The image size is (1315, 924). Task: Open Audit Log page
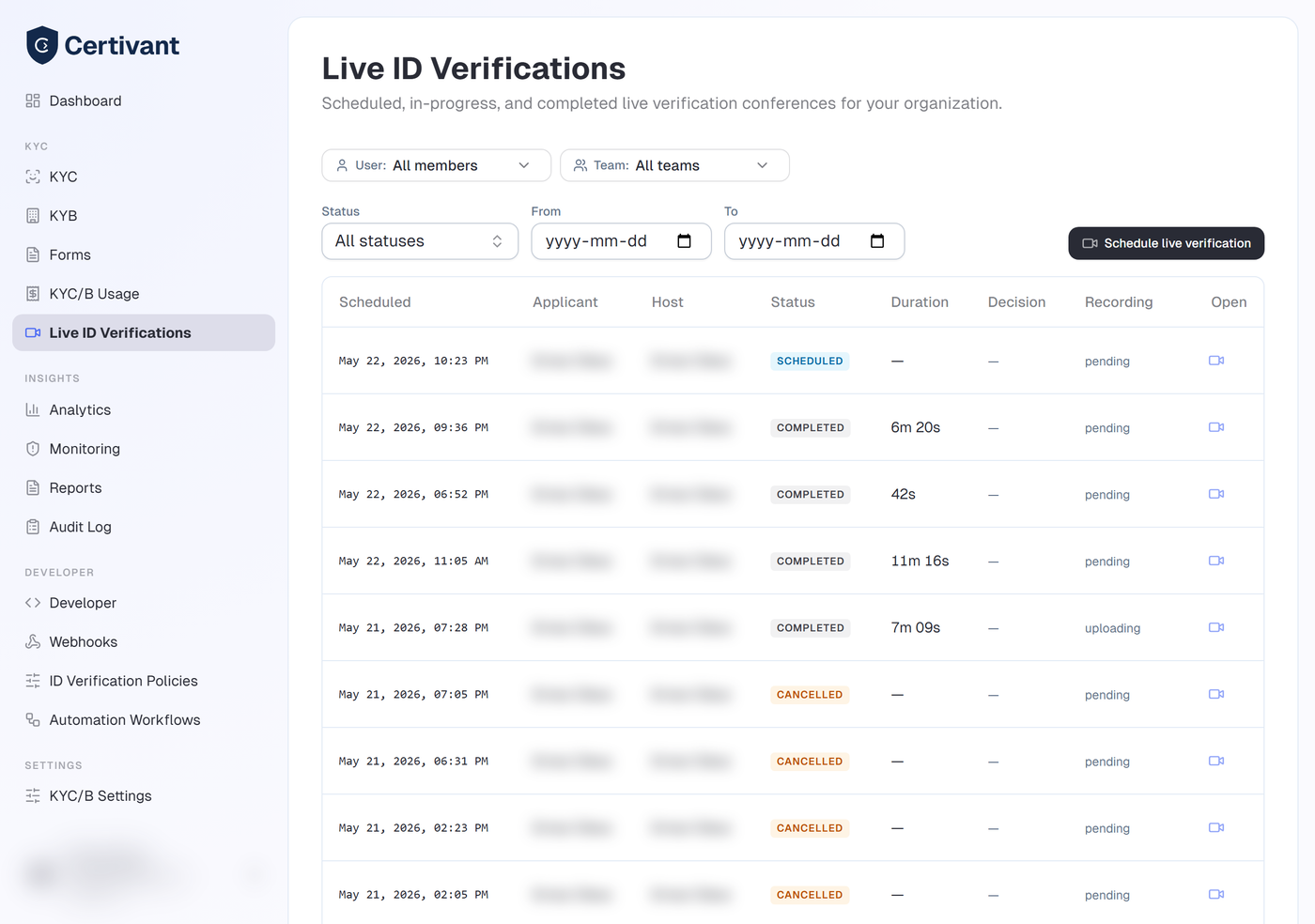click(x=144, y=527)
